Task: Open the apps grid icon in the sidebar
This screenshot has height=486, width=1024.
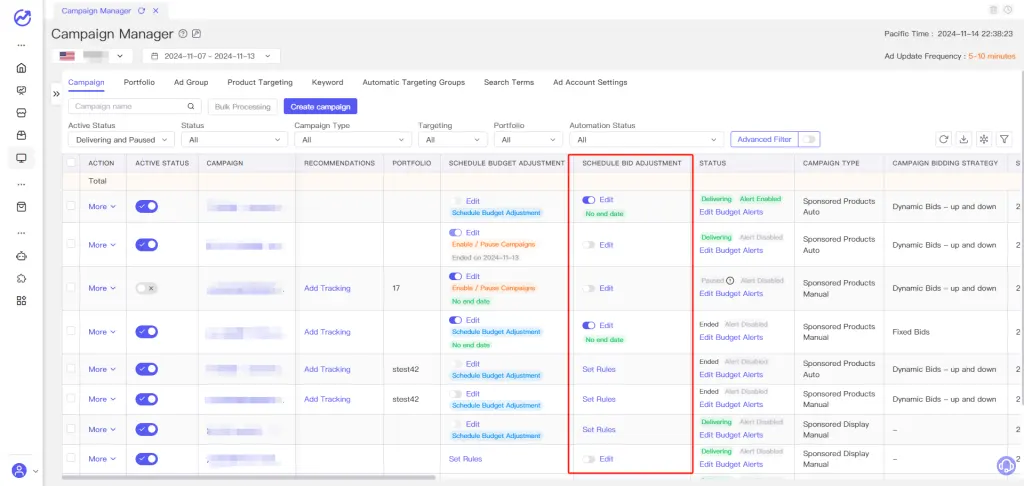Action: (22, 300)
